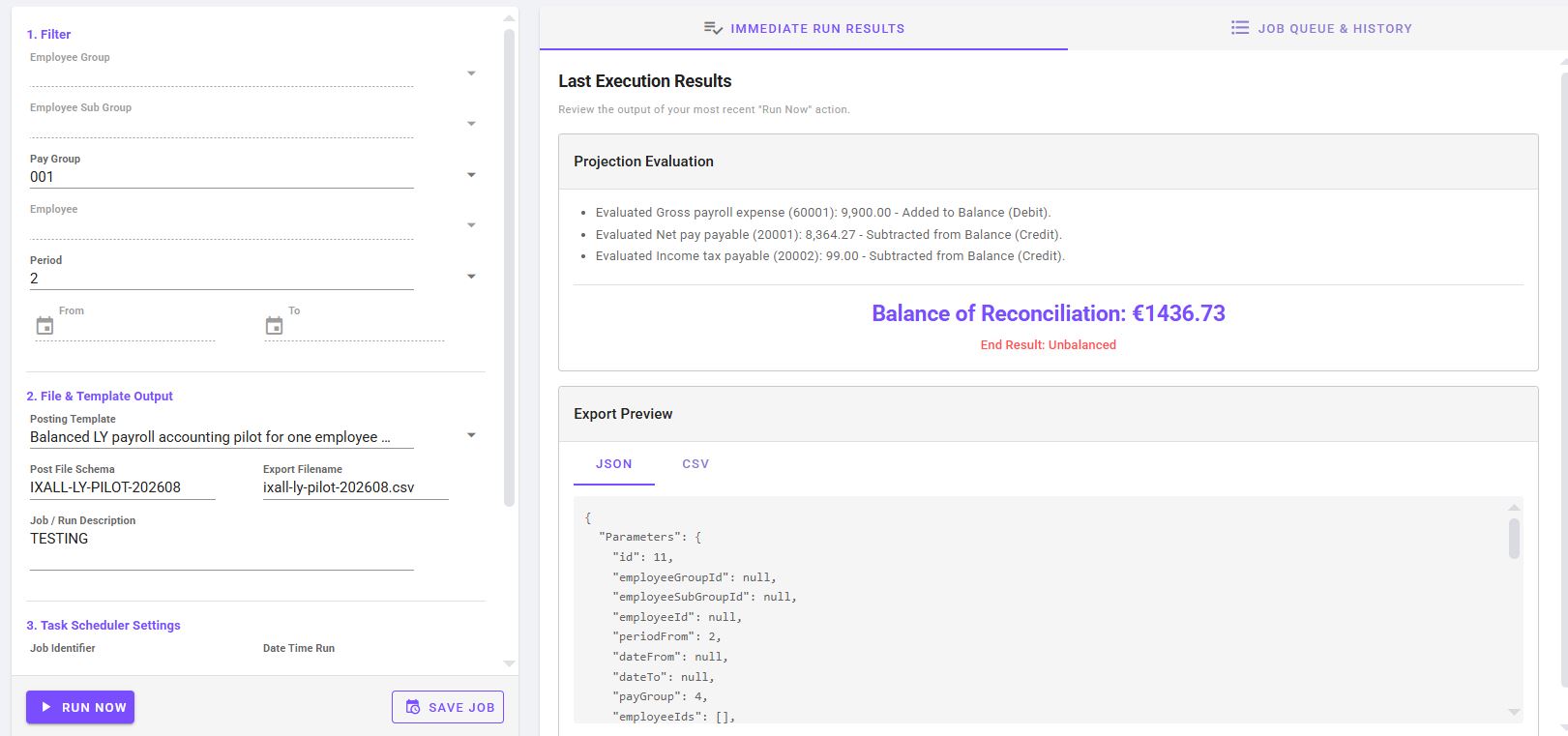Open the From date calendar picker
The height and width of the screenshot is (736, 1568).
[44, 326]
